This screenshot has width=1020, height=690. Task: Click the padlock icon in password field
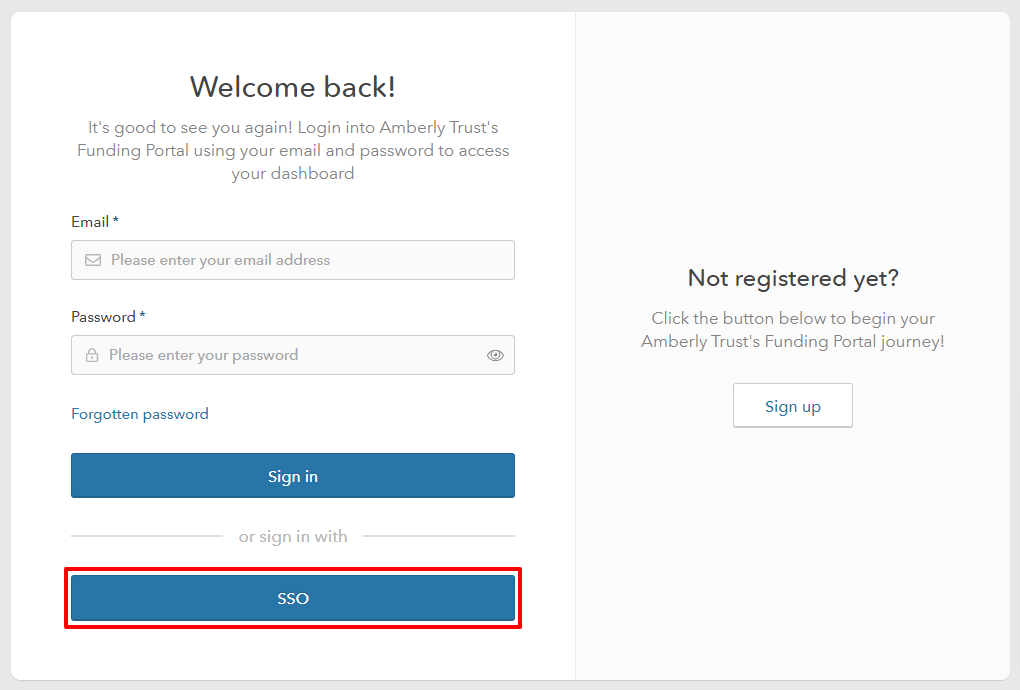click(x=92, y=355)
